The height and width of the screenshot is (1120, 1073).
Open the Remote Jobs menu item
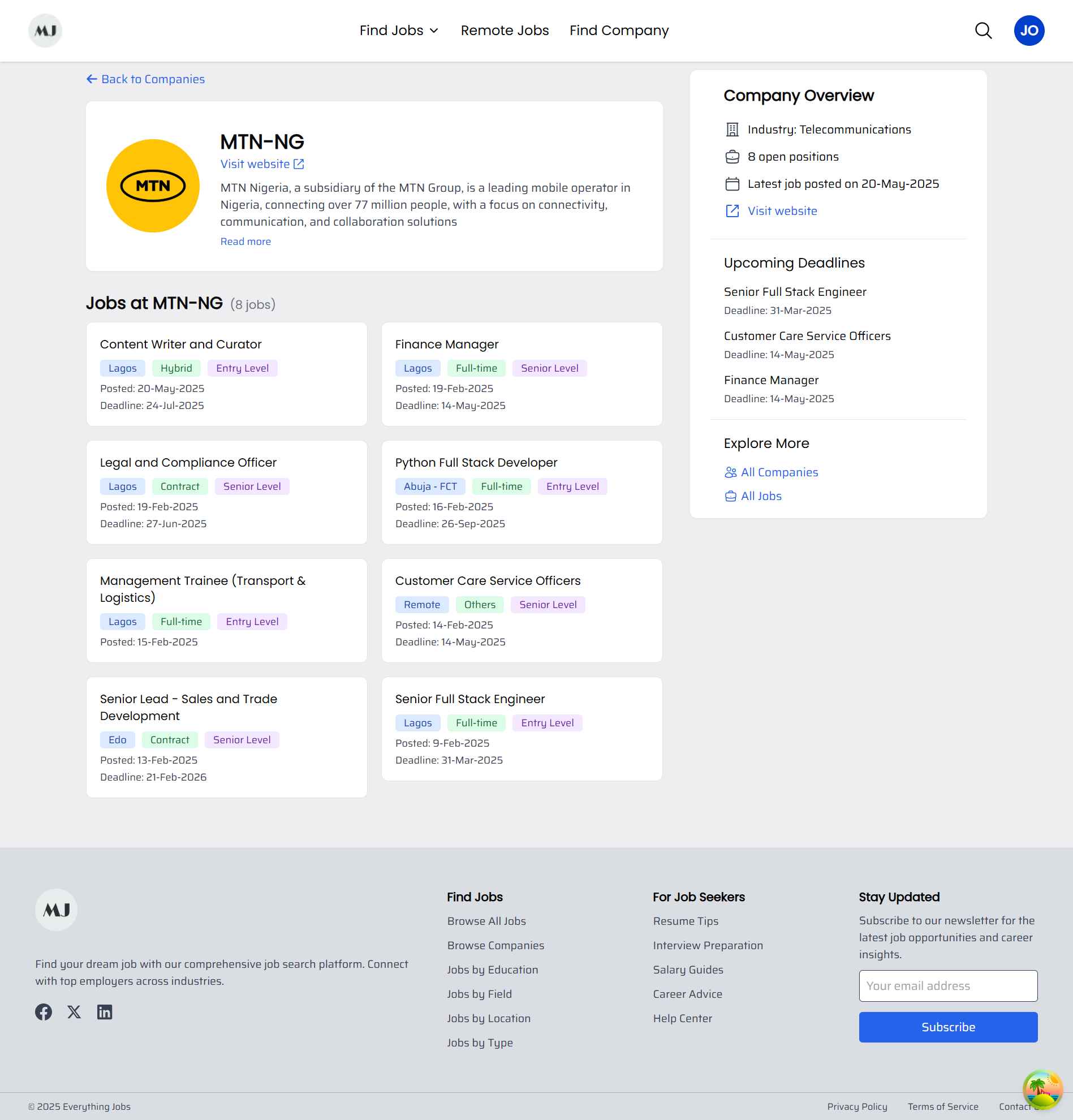point(504,31)
